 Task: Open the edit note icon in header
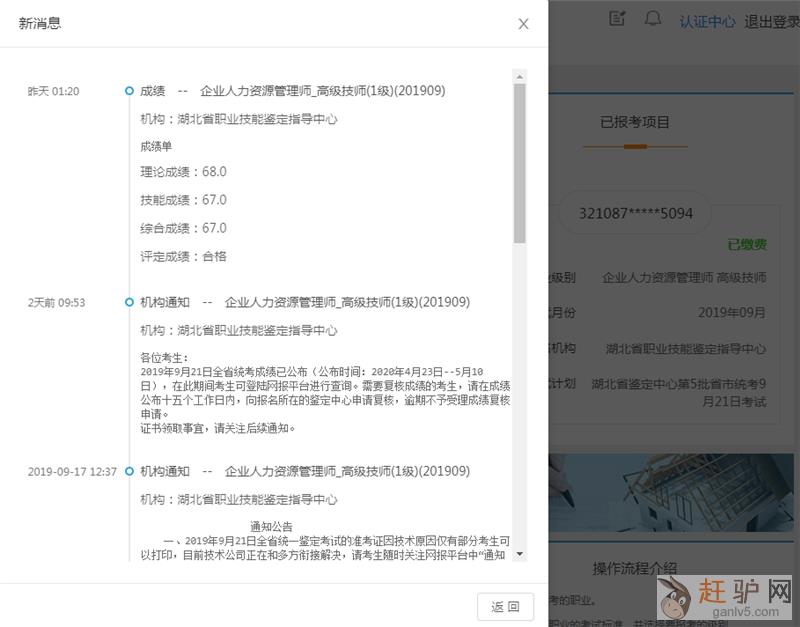point(617,19)
